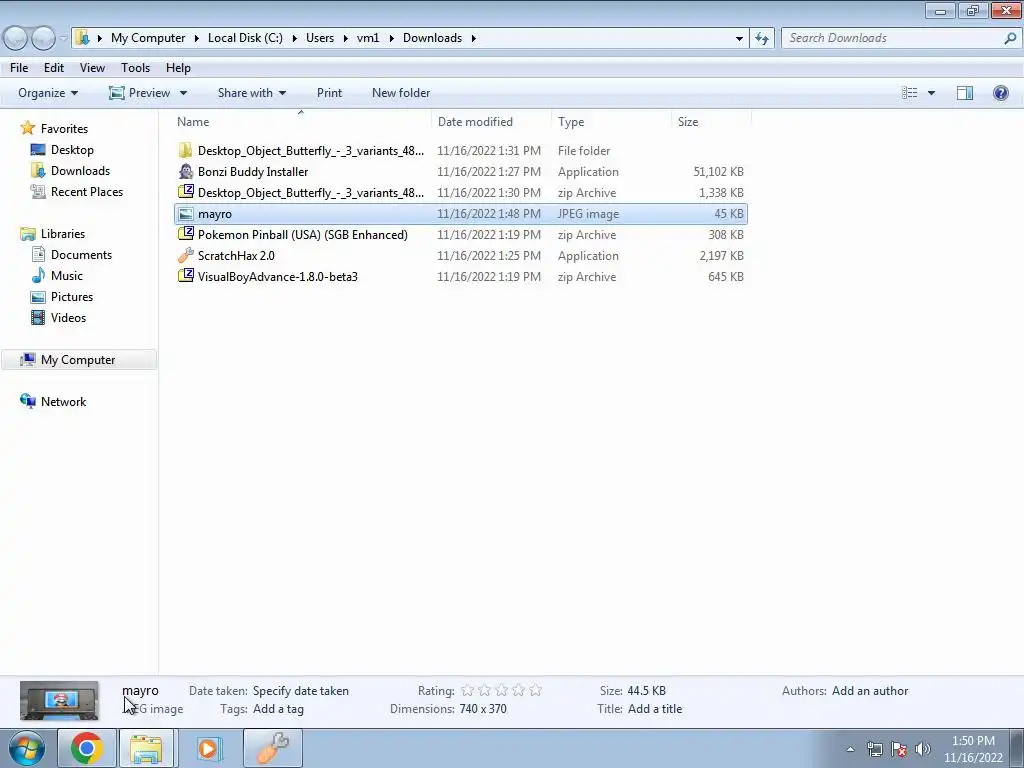Click the volume speaker tray icon

[923, 749]
